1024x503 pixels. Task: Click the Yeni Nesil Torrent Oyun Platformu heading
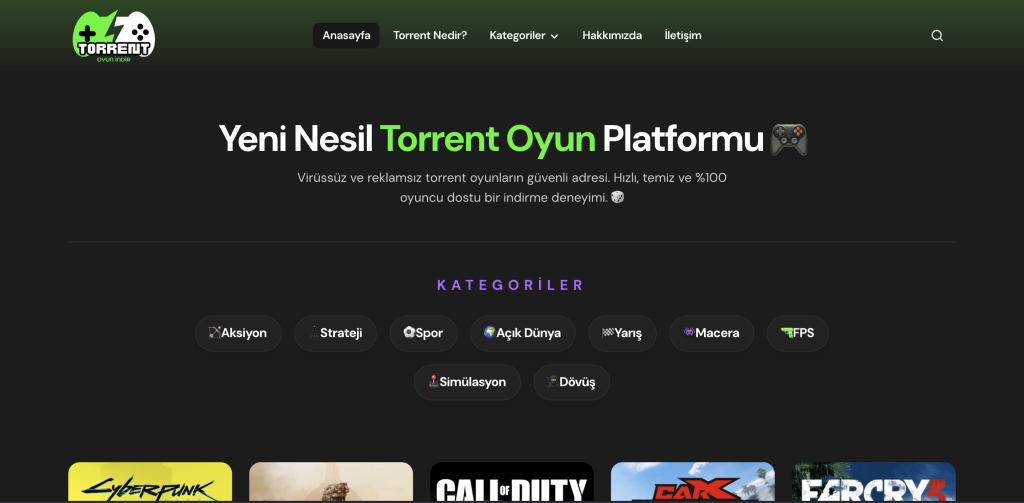[x=513, y=138]
